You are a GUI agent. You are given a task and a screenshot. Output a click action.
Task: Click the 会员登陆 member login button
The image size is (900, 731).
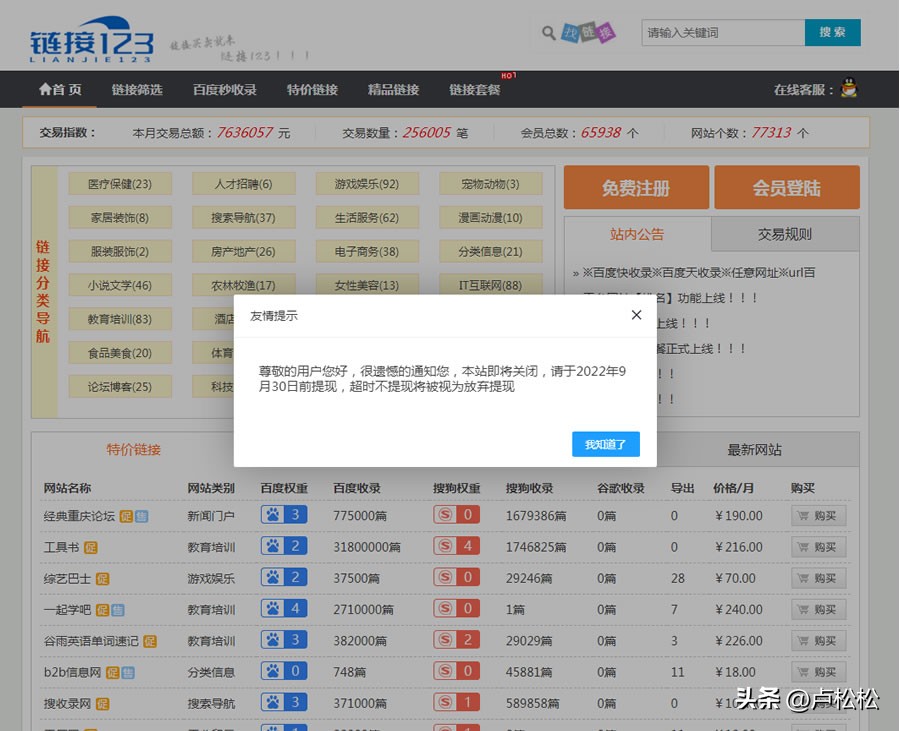[784, 188]
